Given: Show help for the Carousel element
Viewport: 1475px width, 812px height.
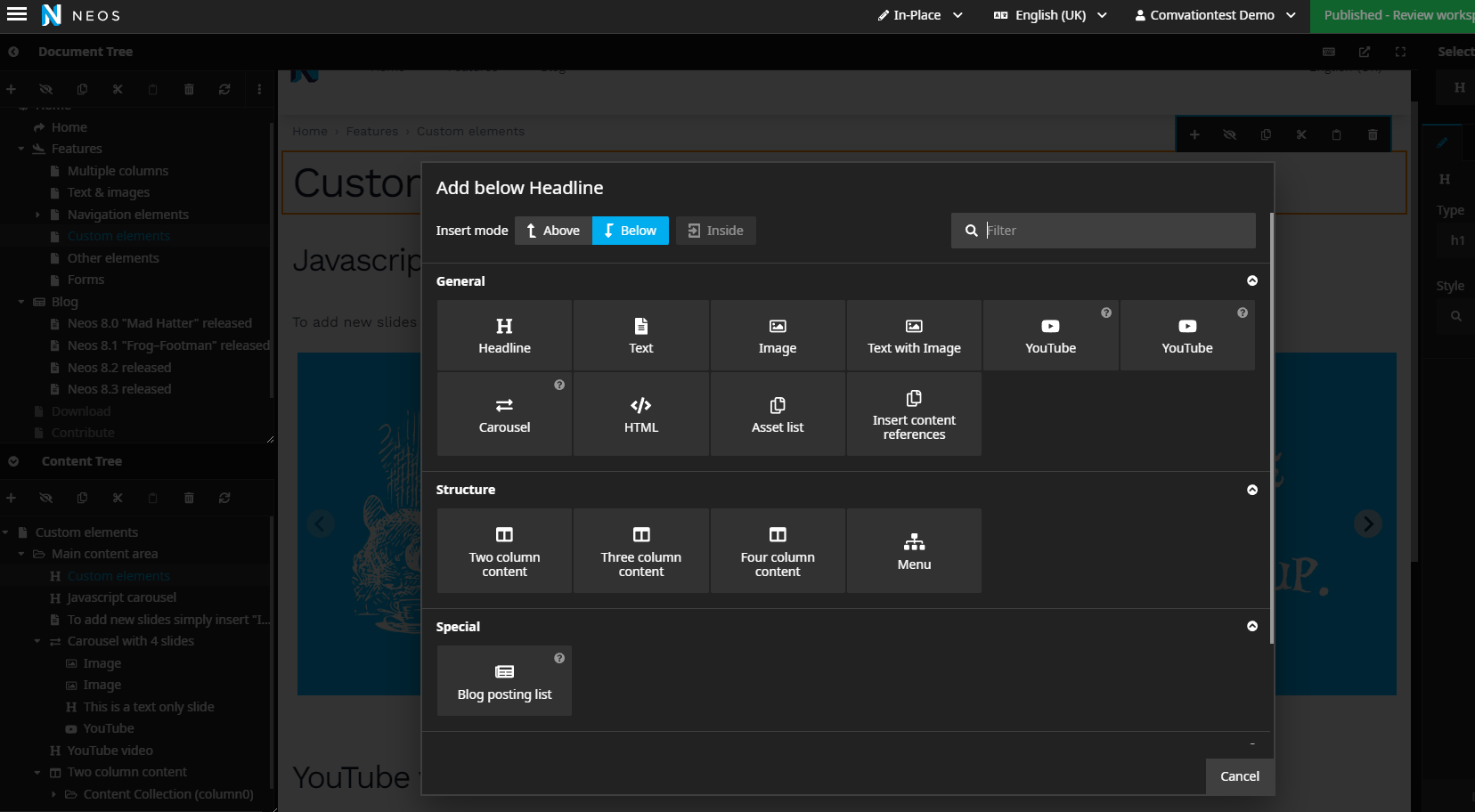Looking at the screenshot, I should pyautogui.click(x=559, y=386).
